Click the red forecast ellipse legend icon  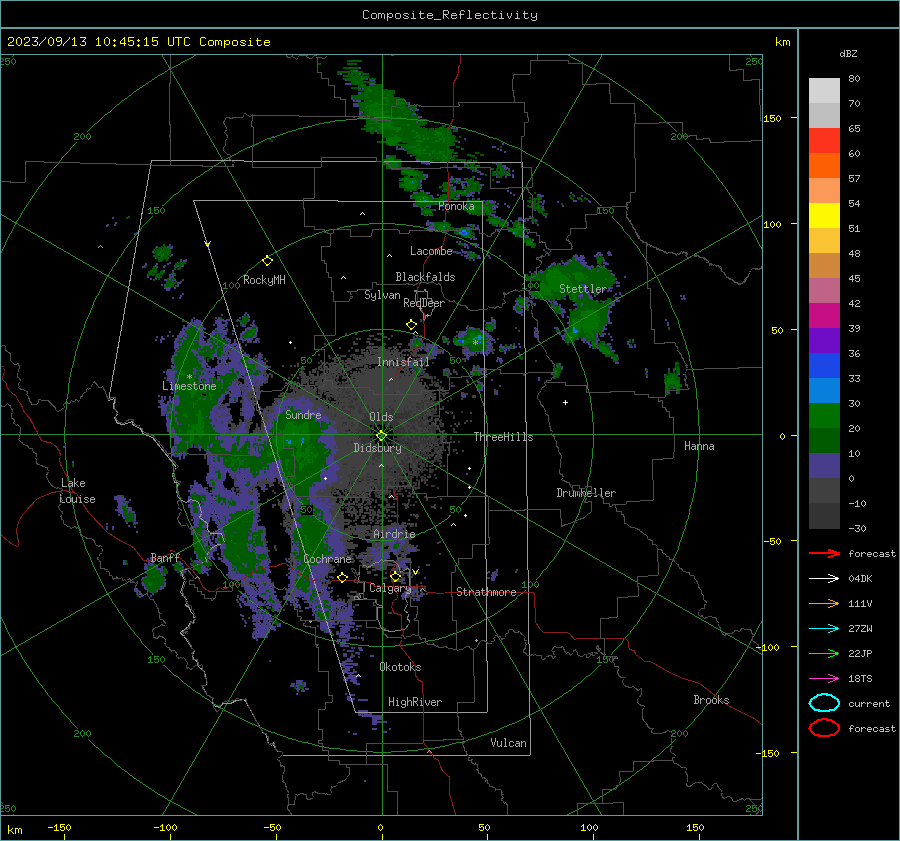pyautogui.click(x=824, y=728)
